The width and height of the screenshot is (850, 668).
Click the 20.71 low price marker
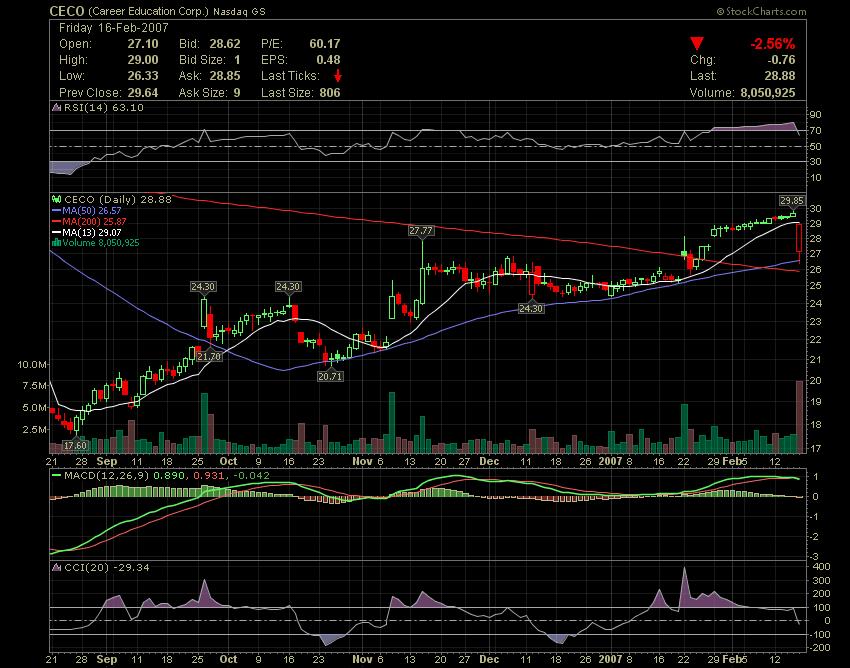tap(330, 376)
